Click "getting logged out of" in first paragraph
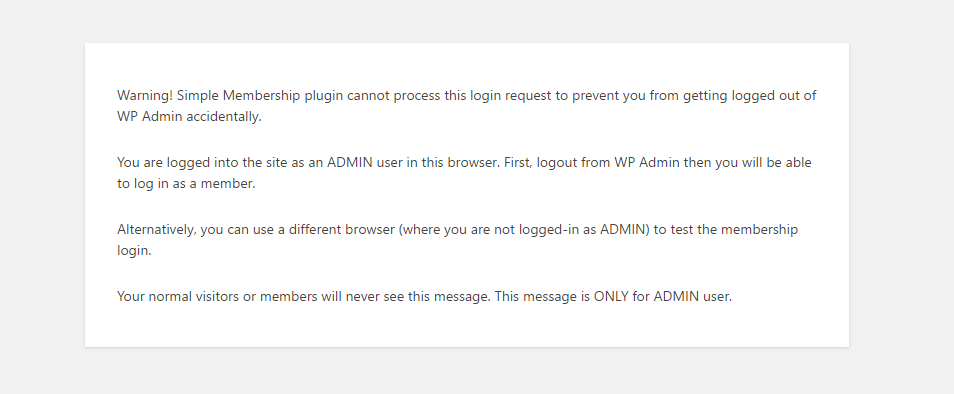Image resolution: width=954 pixels, height=394 pixels. 750,95
